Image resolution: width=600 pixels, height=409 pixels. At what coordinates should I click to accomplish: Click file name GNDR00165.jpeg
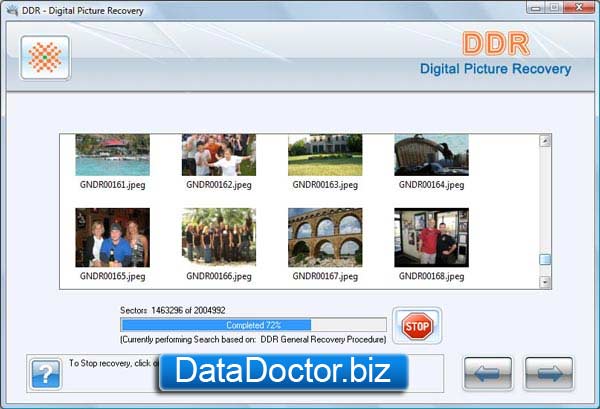(112, 276)
